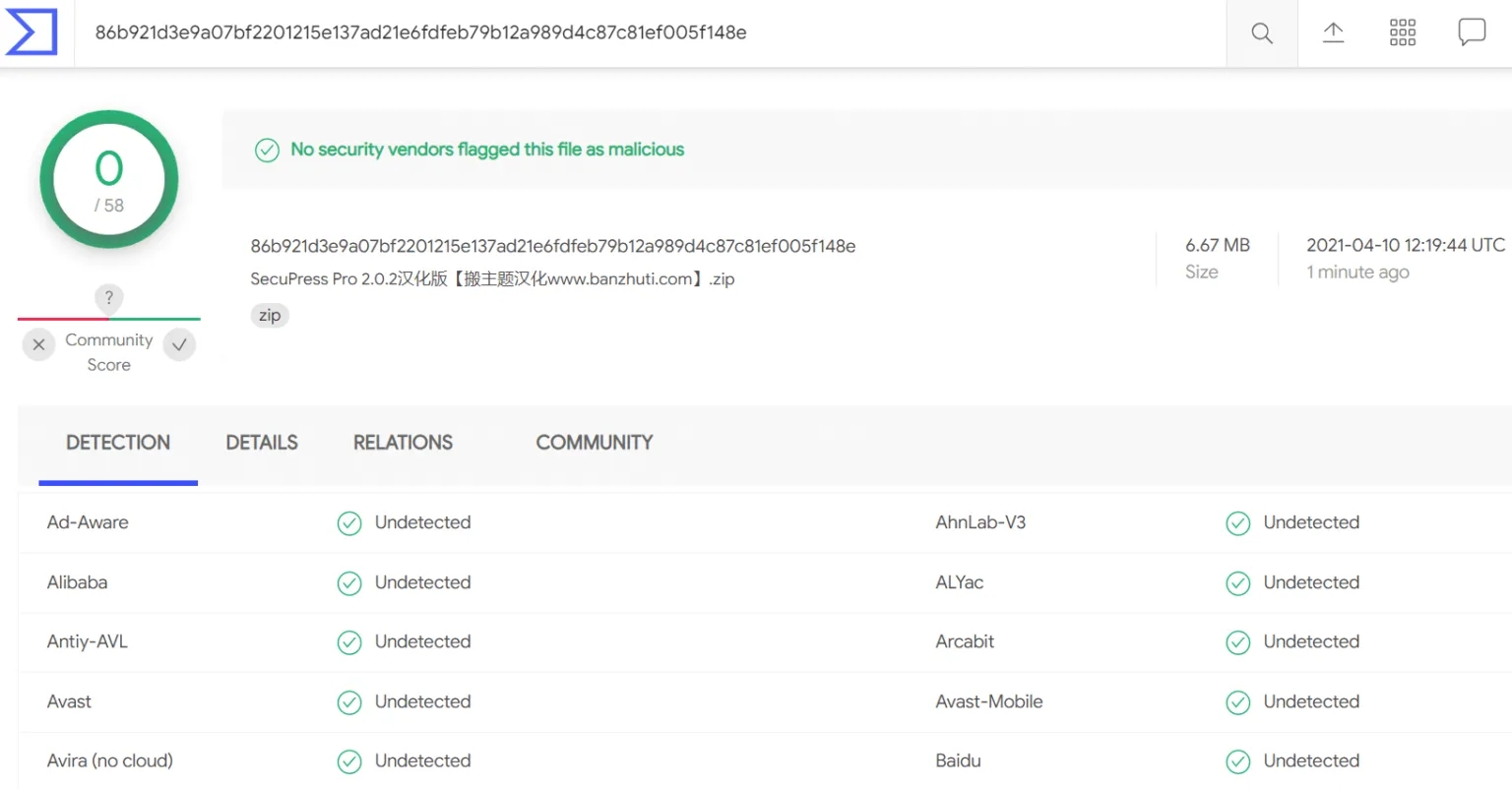Open the comments speech bubble icon

[1472, 32]
